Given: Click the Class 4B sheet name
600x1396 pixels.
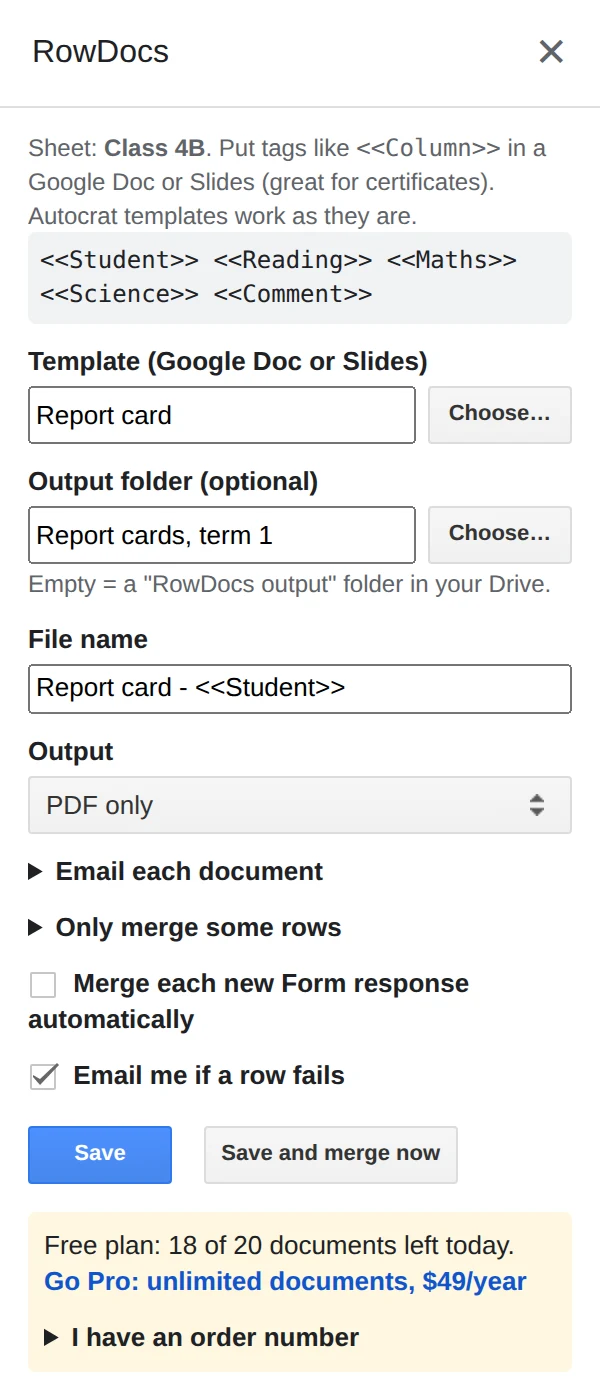Looking at the screenshot, I should pos(155,148).
